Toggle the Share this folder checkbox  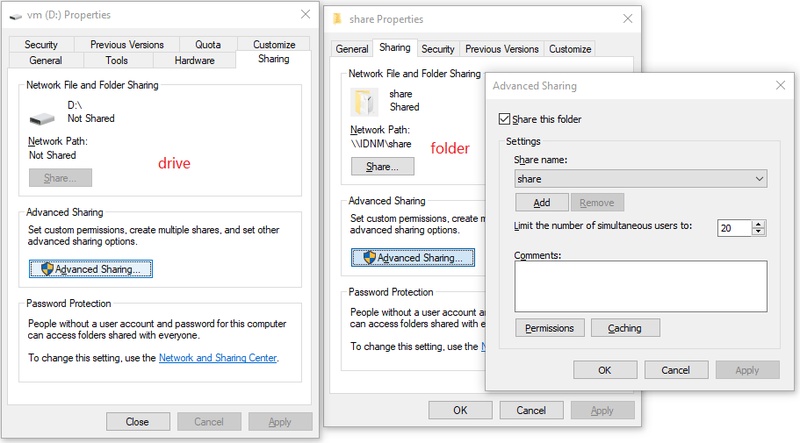(x=504, y=119)
